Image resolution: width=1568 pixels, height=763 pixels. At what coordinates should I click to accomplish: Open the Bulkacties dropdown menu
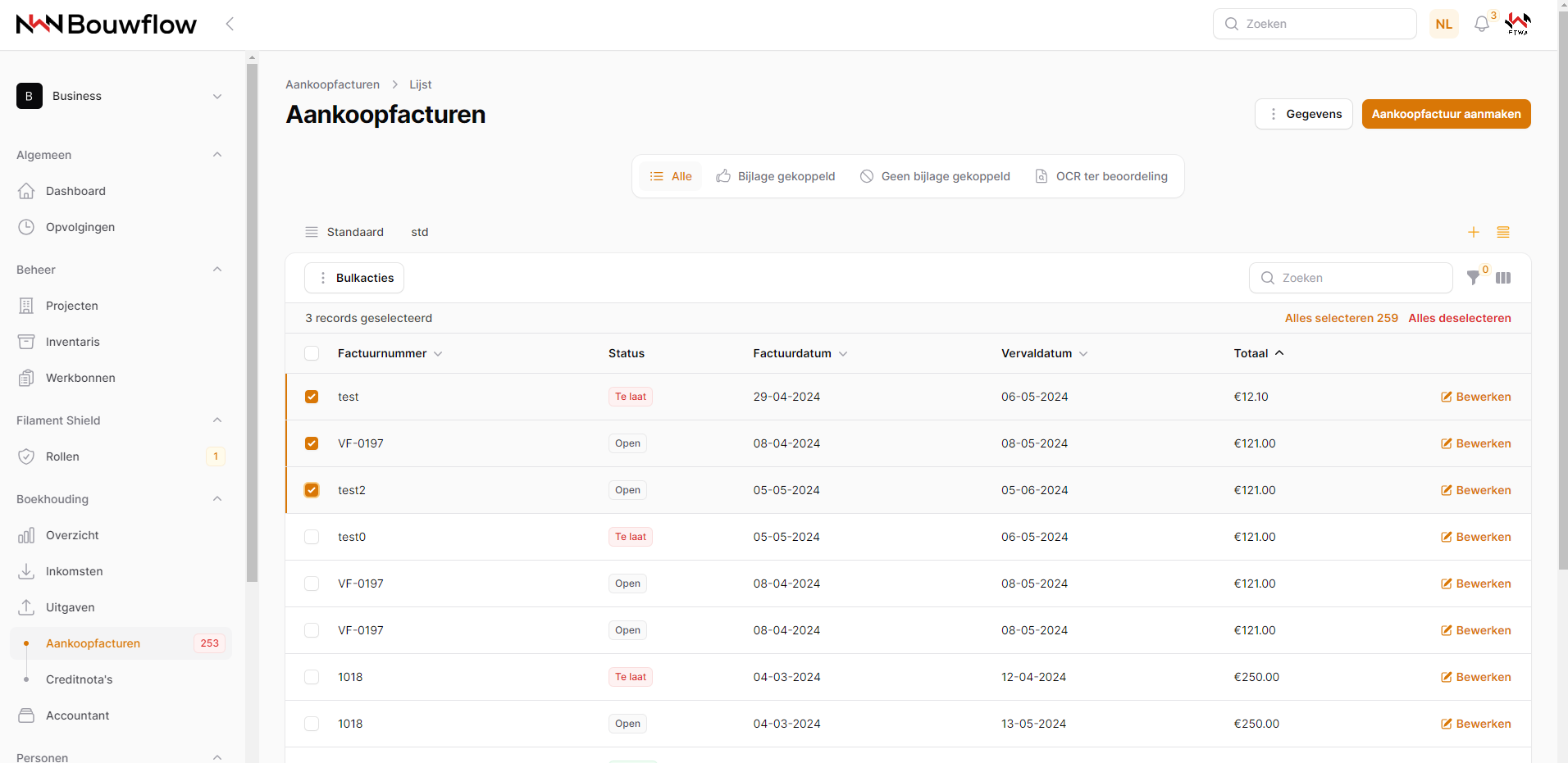pos(354,278)
